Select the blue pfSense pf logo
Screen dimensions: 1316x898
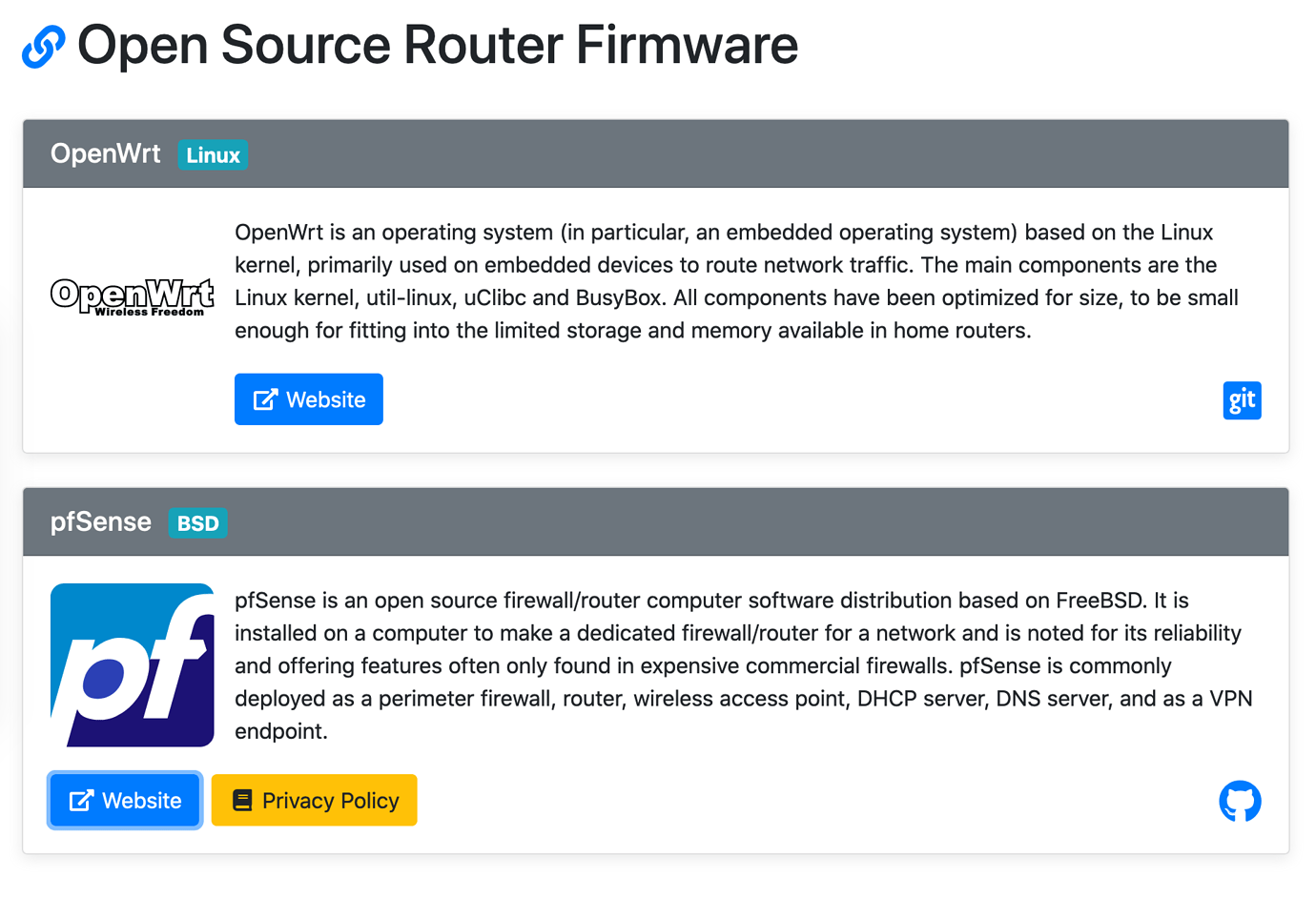[x=132, y=665]
